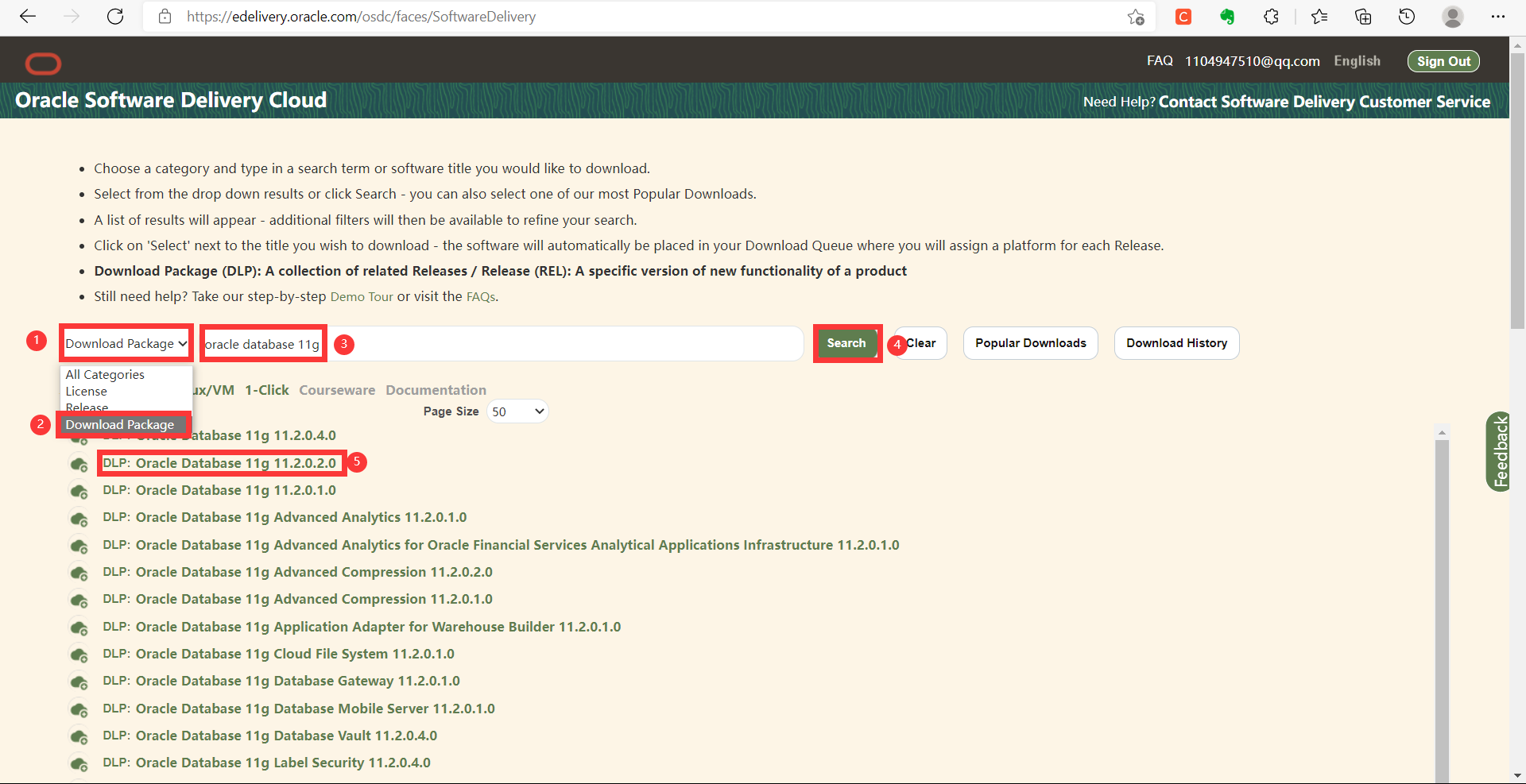Click account email 1104947510@qq.com
This screenshot has width=1526, height=784.
pos(1252,61)
